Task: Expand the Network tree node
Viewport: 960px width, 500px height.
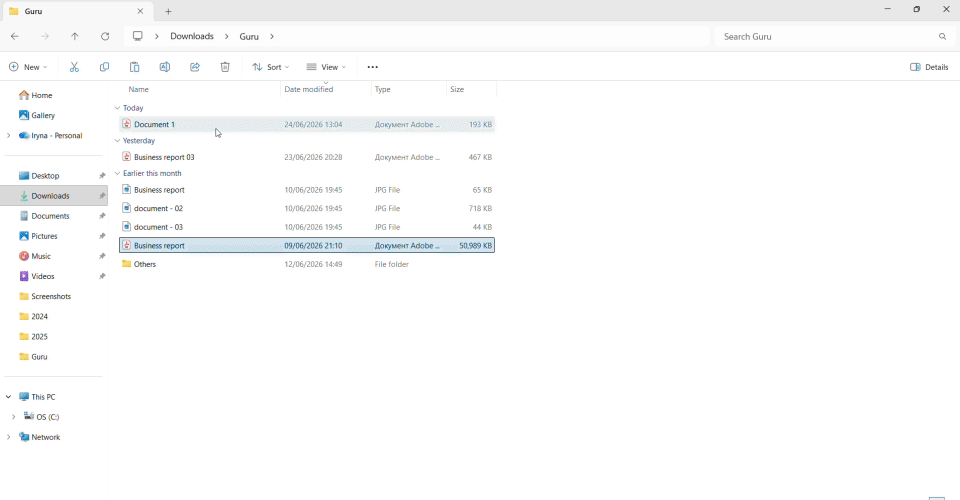Action: click(9, 437)
